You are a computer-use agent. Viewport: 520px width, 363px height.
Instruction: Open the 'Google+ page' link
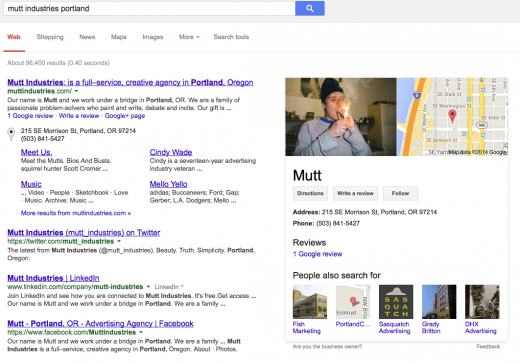125,116
